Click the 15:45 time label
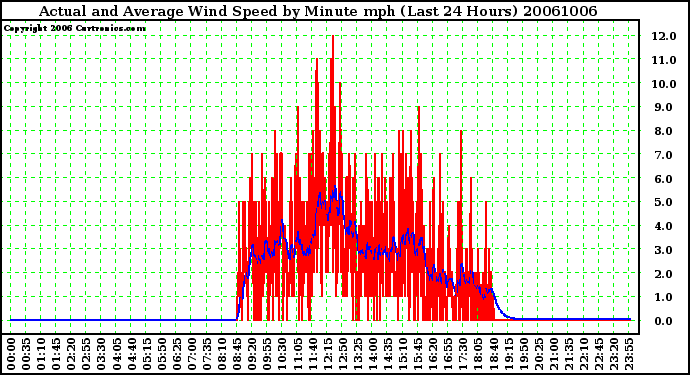Screen dimensions: 690x375 pyautogui.click(x=418, y=354)
